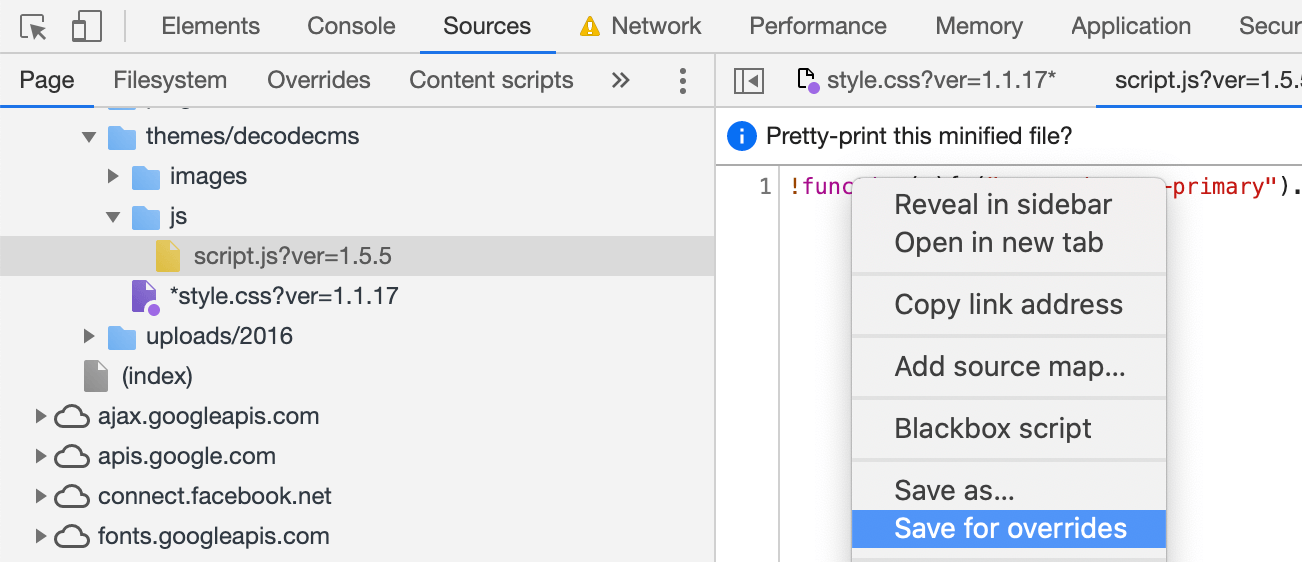This screenshot has width=1302, height=562.
Task: Toggle the hide navigator pane icon
Action: coord(748,81)
